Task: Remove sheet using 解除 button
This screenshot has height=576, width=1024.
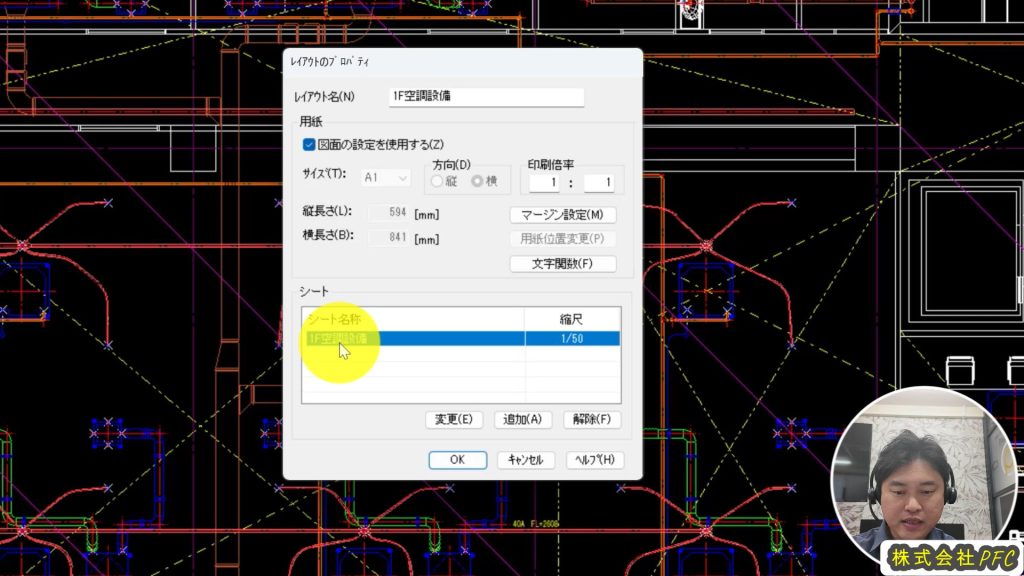Action: (592, 419)
